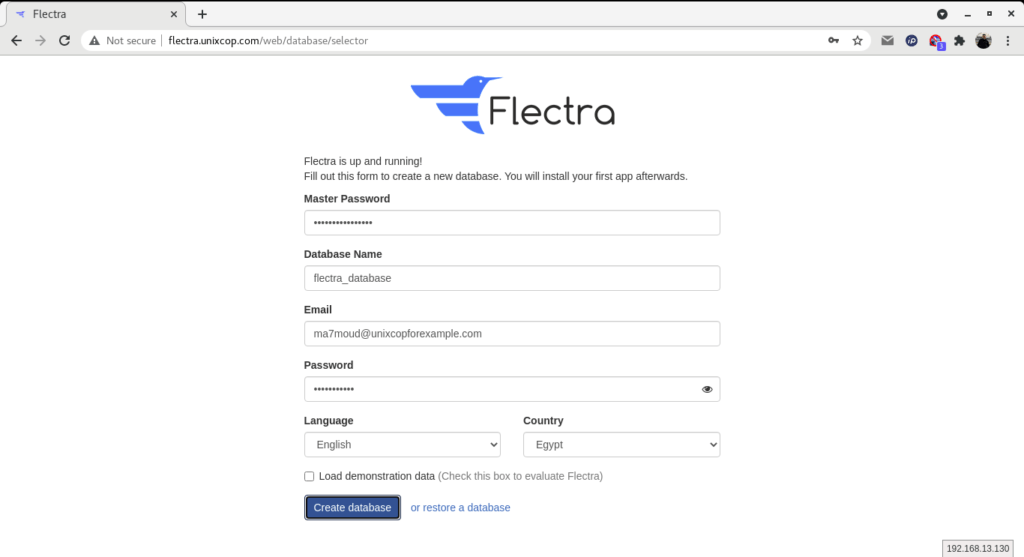Go back to the previous page
The width and height of the screenshot is (1024, 557).
point(16,40)
